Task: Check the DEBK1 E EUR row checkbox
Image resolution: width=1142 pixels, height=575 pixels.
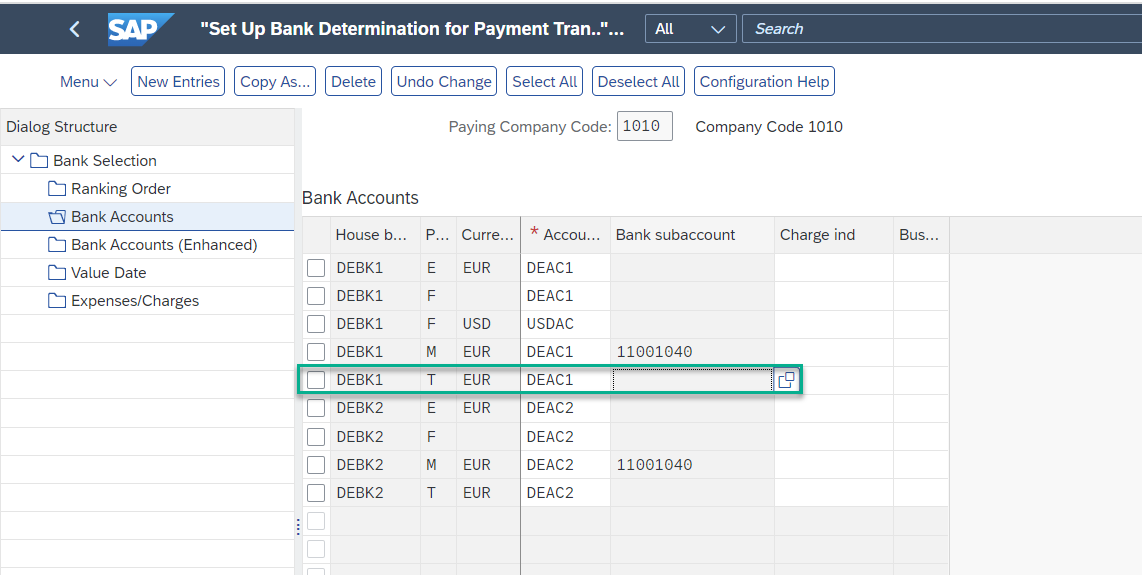Action: [315, 267]
